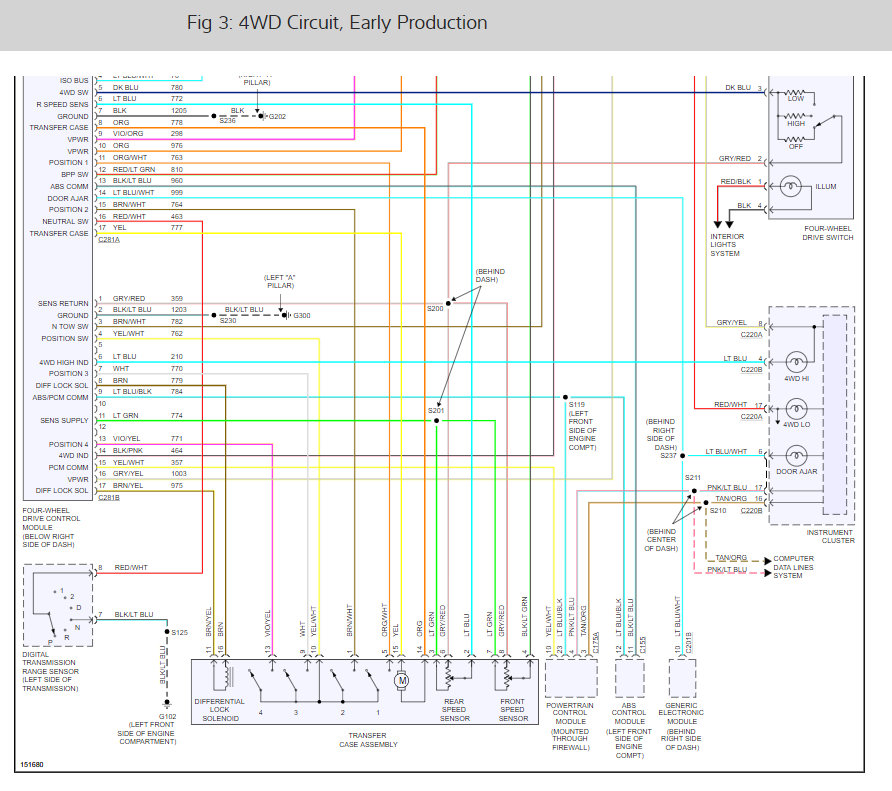Click the HIGH resistor in four-wheel drive switch
Screen dimensions: 892x791
(795, 116)
